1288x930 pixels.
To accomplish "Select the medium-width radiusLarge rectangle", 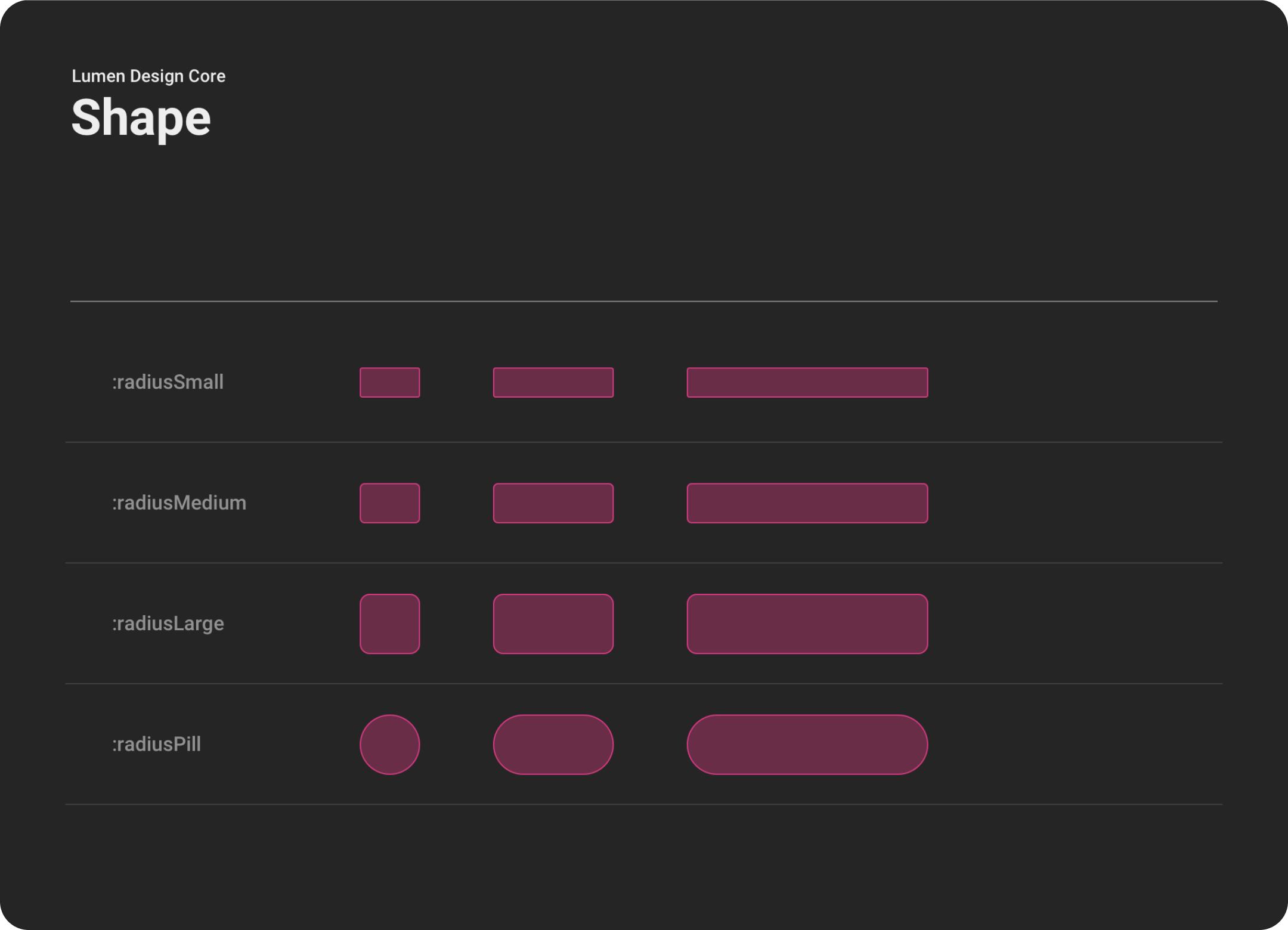I will pyautogui.click(x=553, y=624).
